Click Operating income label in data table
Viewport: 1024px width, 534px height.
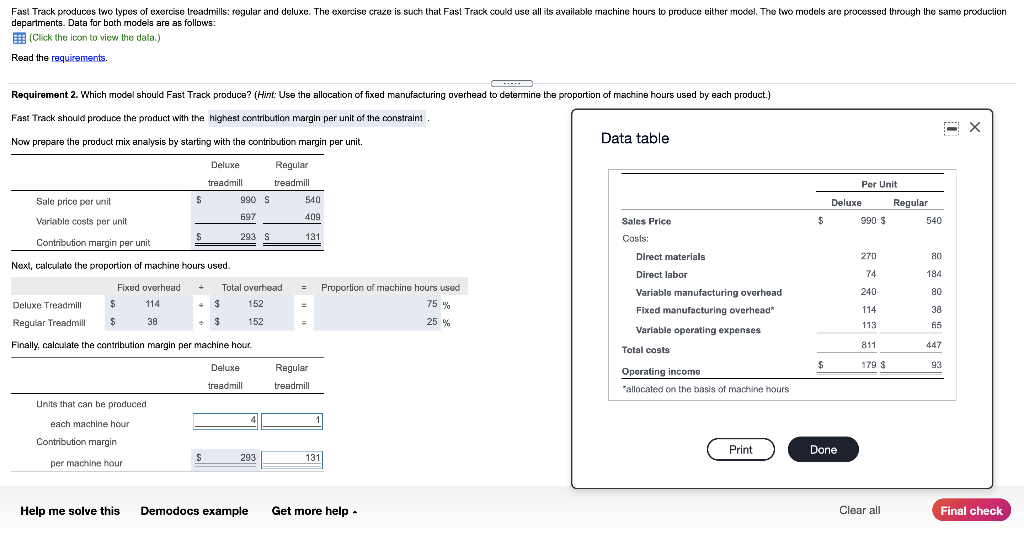(661, 371)
